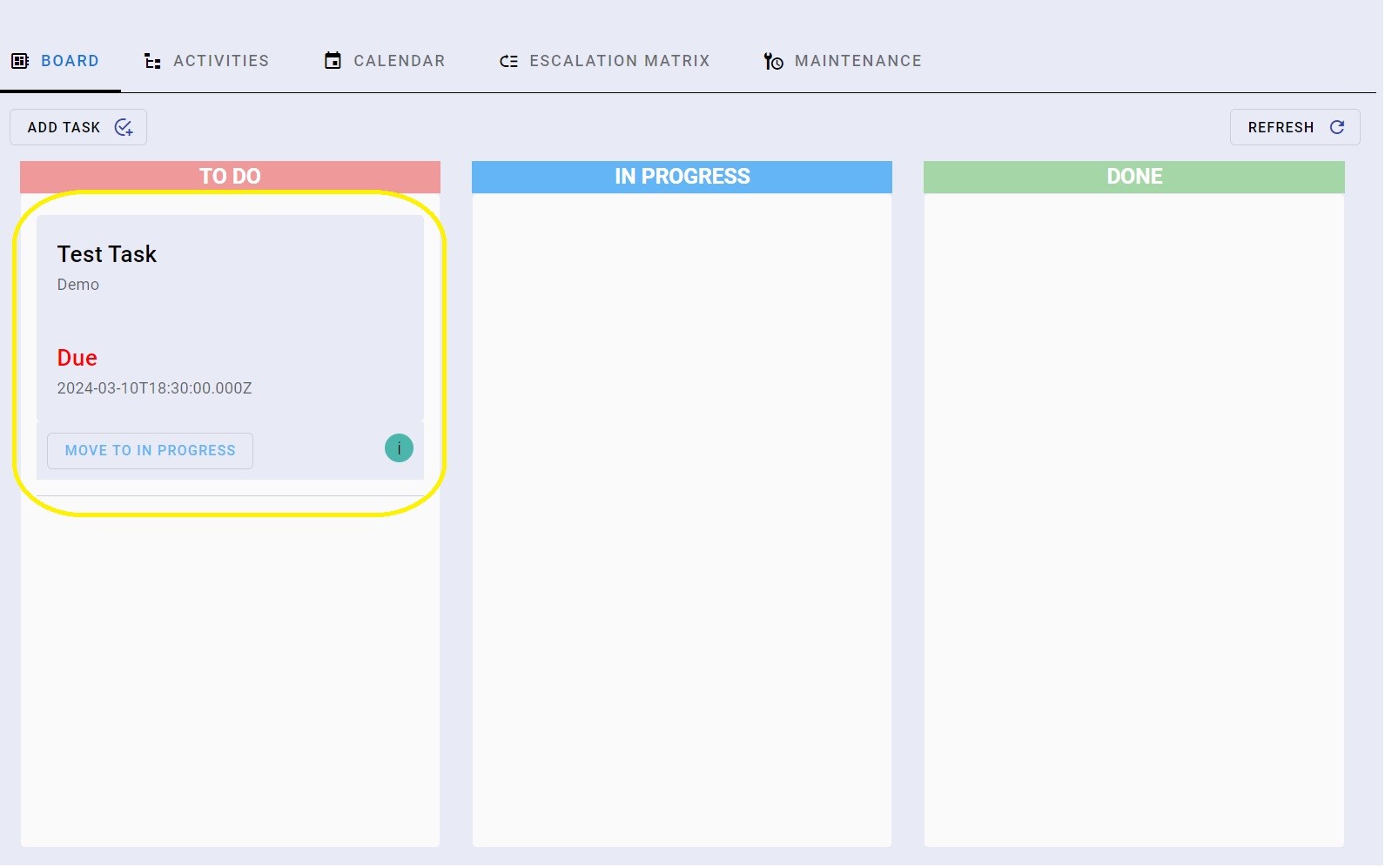Click the circular arrow refresh icon

click(x=1337, y=127)
